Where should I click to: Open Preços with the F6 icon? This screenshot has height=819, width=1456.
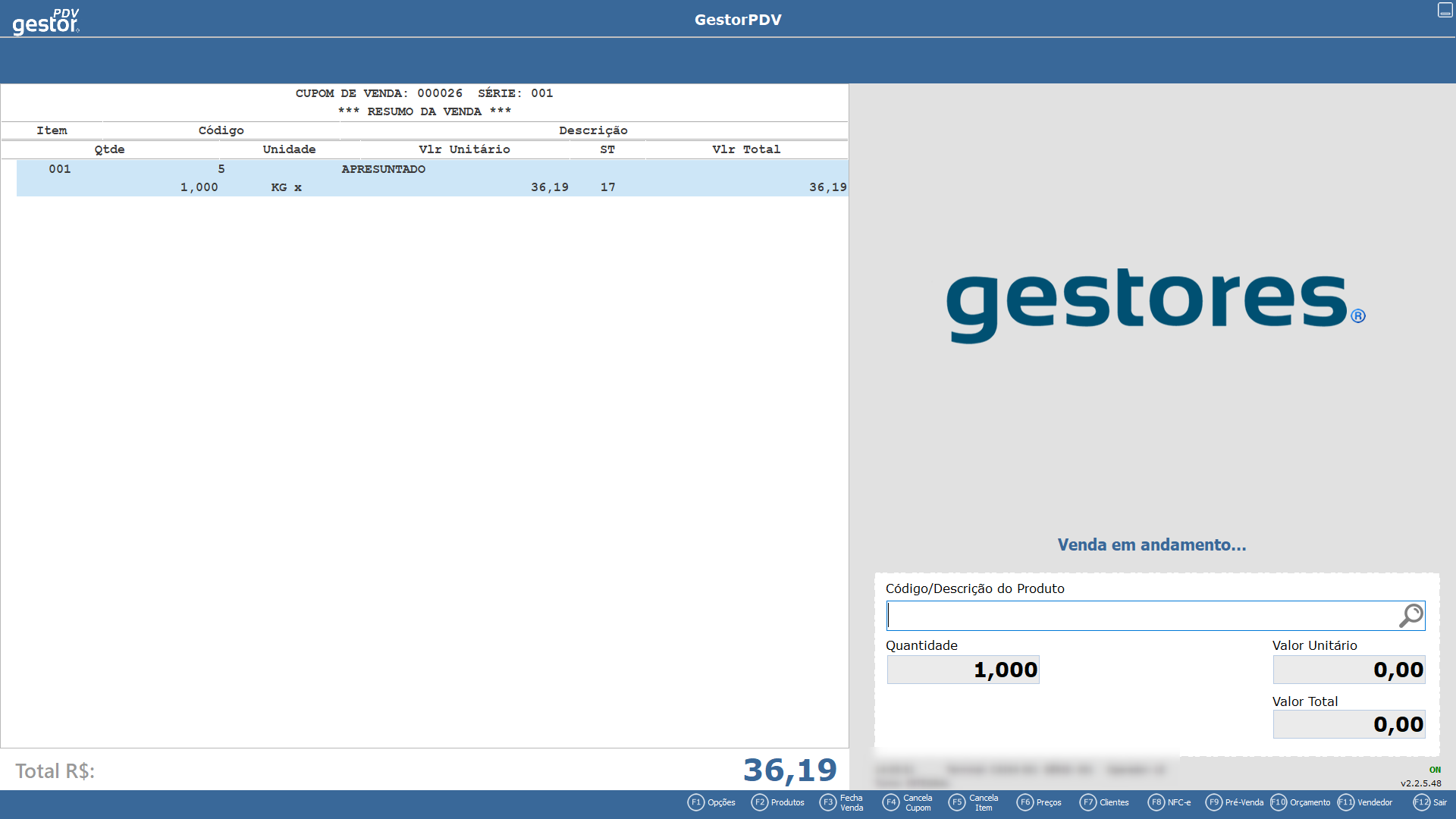(1025, 802)
